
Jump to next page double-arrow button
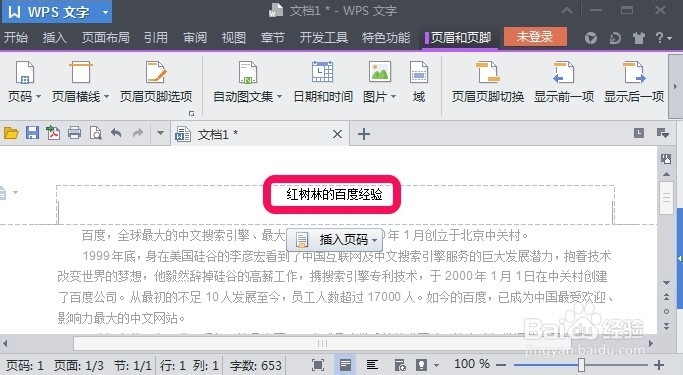[x=666, y=326]
